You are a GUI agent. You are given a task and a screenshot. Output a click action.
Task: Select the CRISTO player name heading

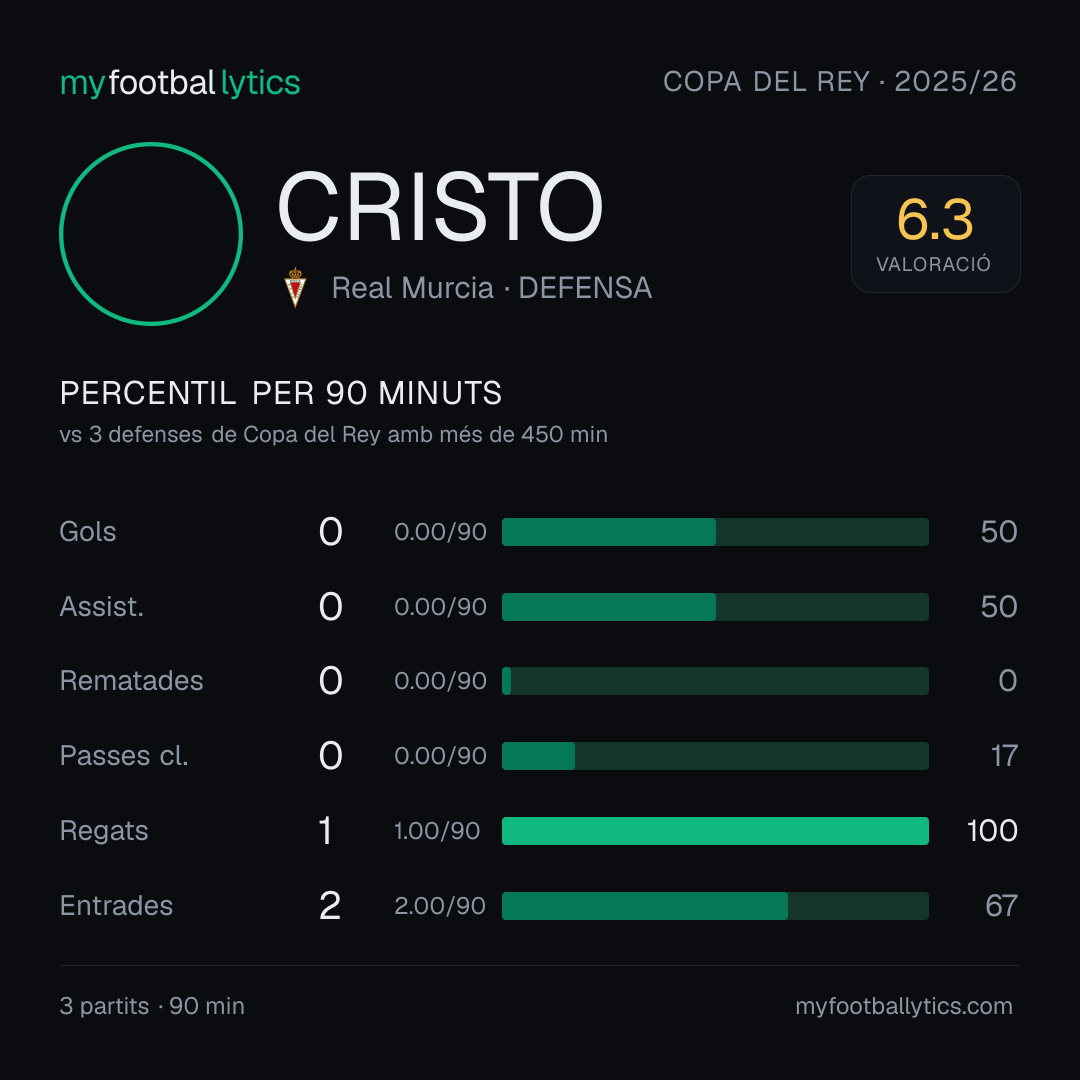pyautogui.click(x=440, y=207)
